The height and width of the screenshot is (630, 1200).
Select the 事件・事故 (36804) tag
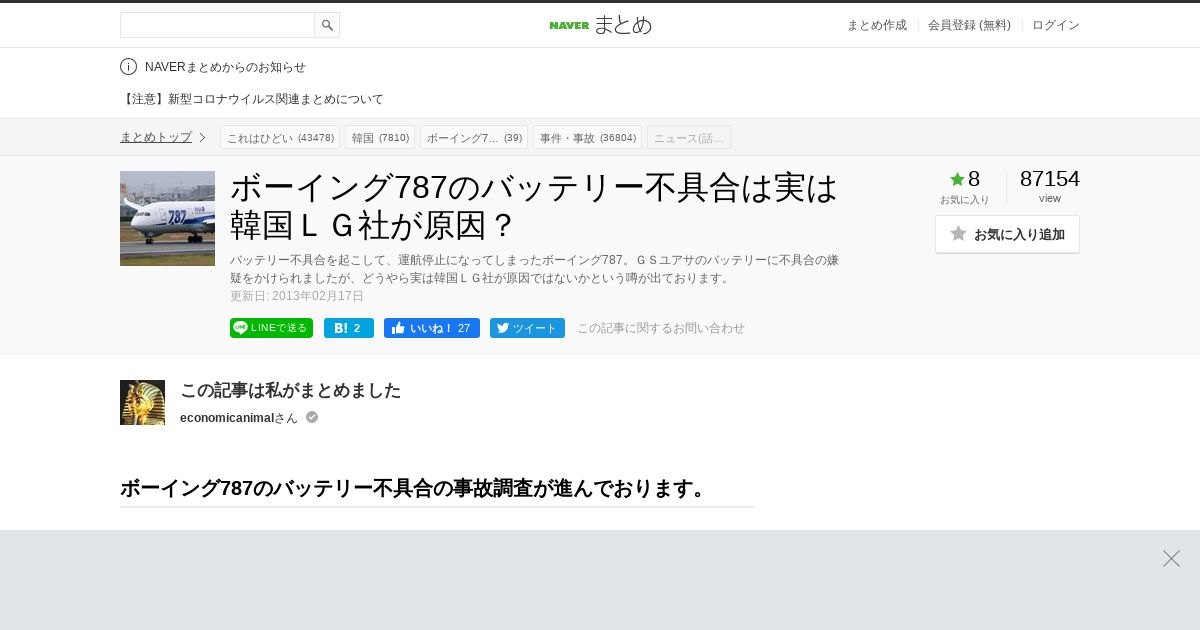(588, 137)
